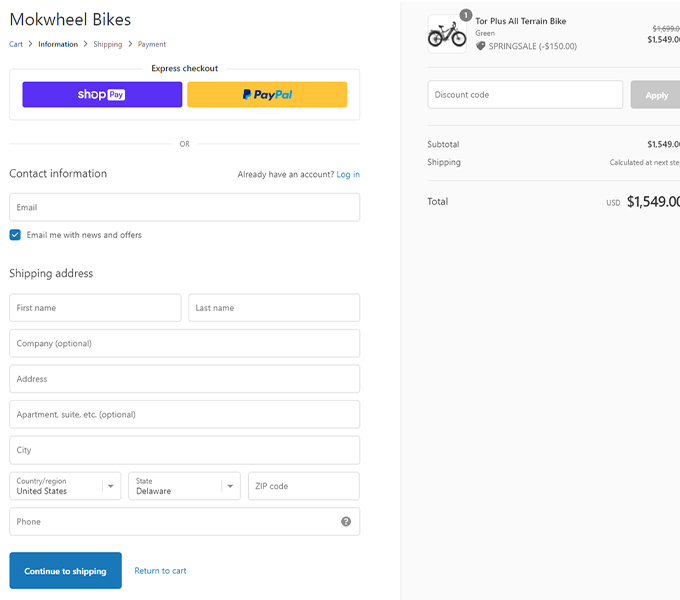Viewport: 680px width, 600px height.
Task: Expand the State dropdown showing Delaware
Action: 184,486
